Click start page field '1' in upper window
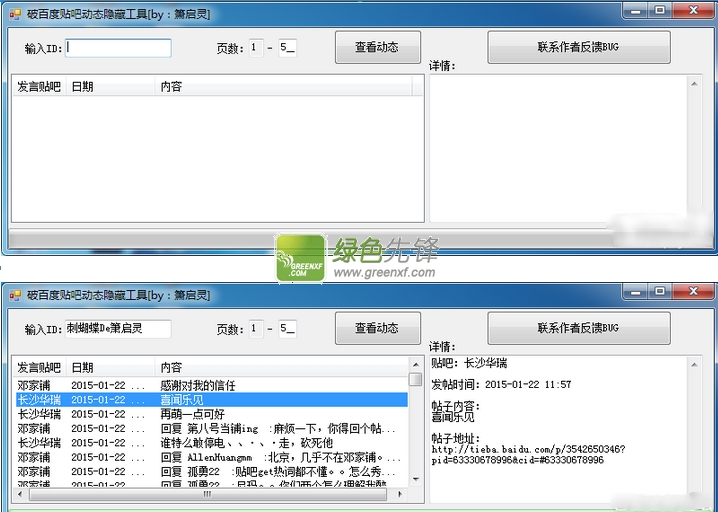Viewport: 718px width, 512px height. pyautogui.click(x=256, y=48)
